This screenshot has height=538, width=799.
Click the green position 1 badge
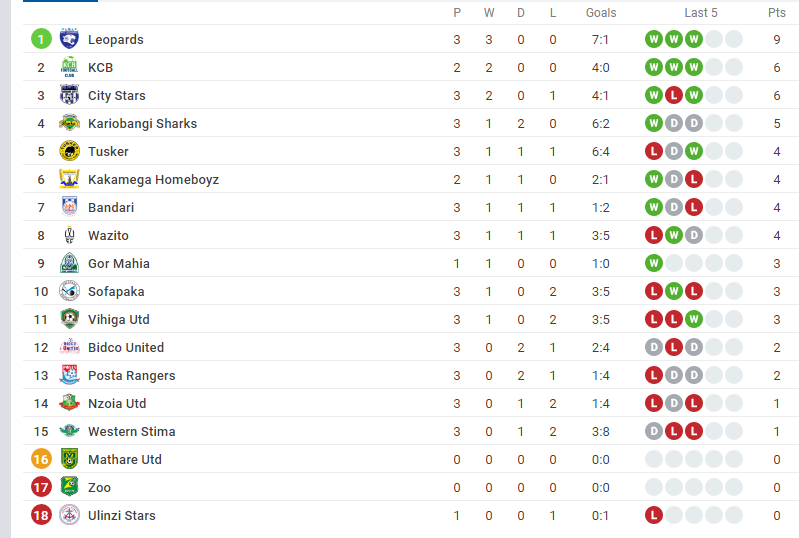coord(41,40)
